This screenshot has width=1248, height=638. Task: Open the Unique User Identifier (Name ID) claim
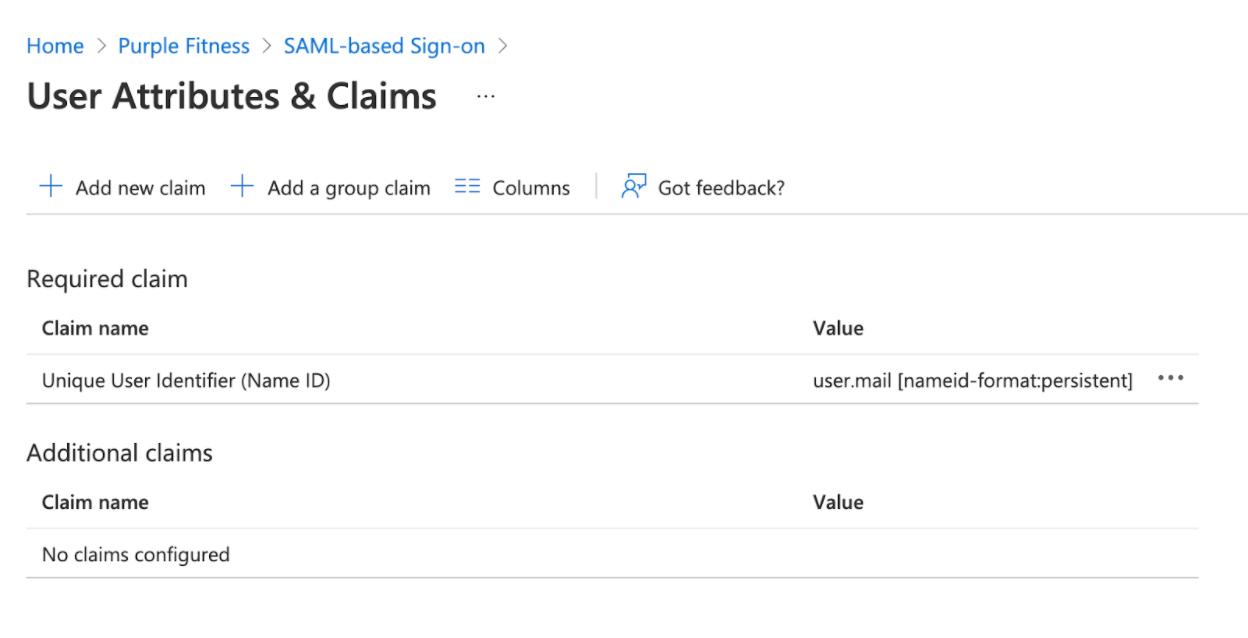(186, 380)
